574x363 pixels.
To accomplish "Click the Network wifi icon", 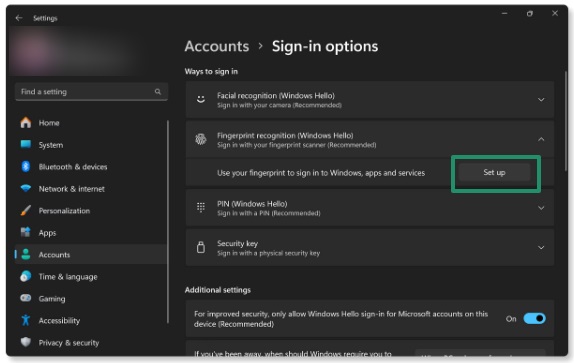I will 26,188.
